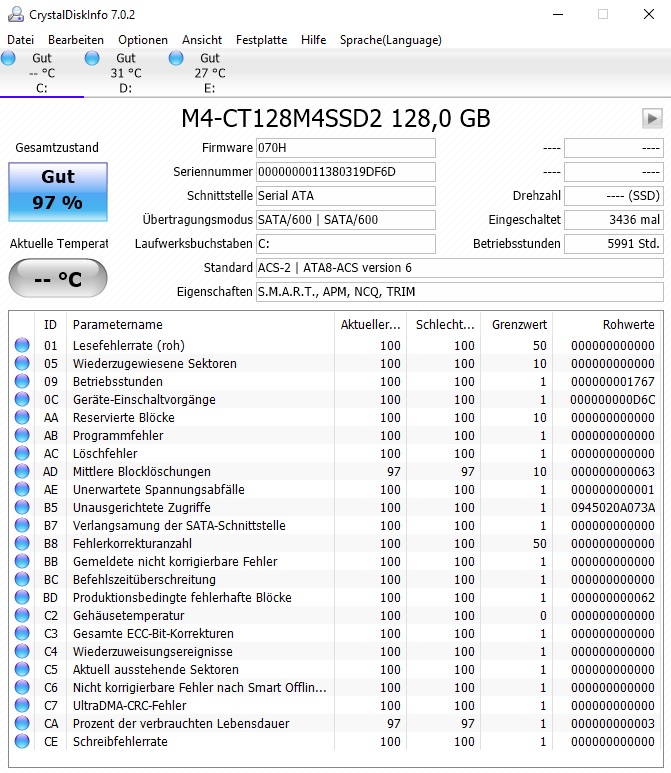Click raw value 000000001767
The image size is (671, 773).
coord(613,382)
